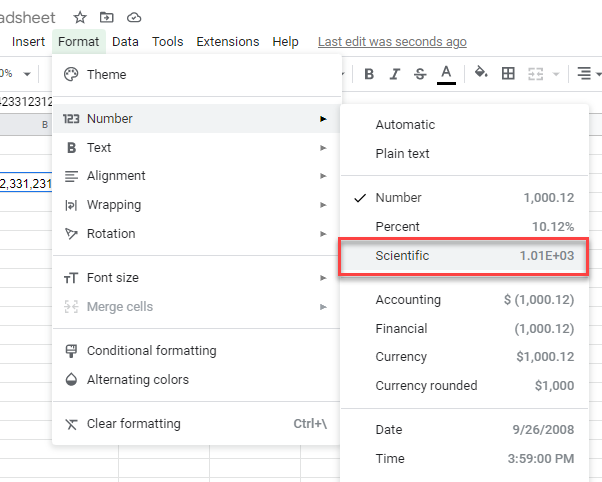Expand the horizontal align dropdown
Viewport: 602px width, 482px height.
click(x=589, y=74)
